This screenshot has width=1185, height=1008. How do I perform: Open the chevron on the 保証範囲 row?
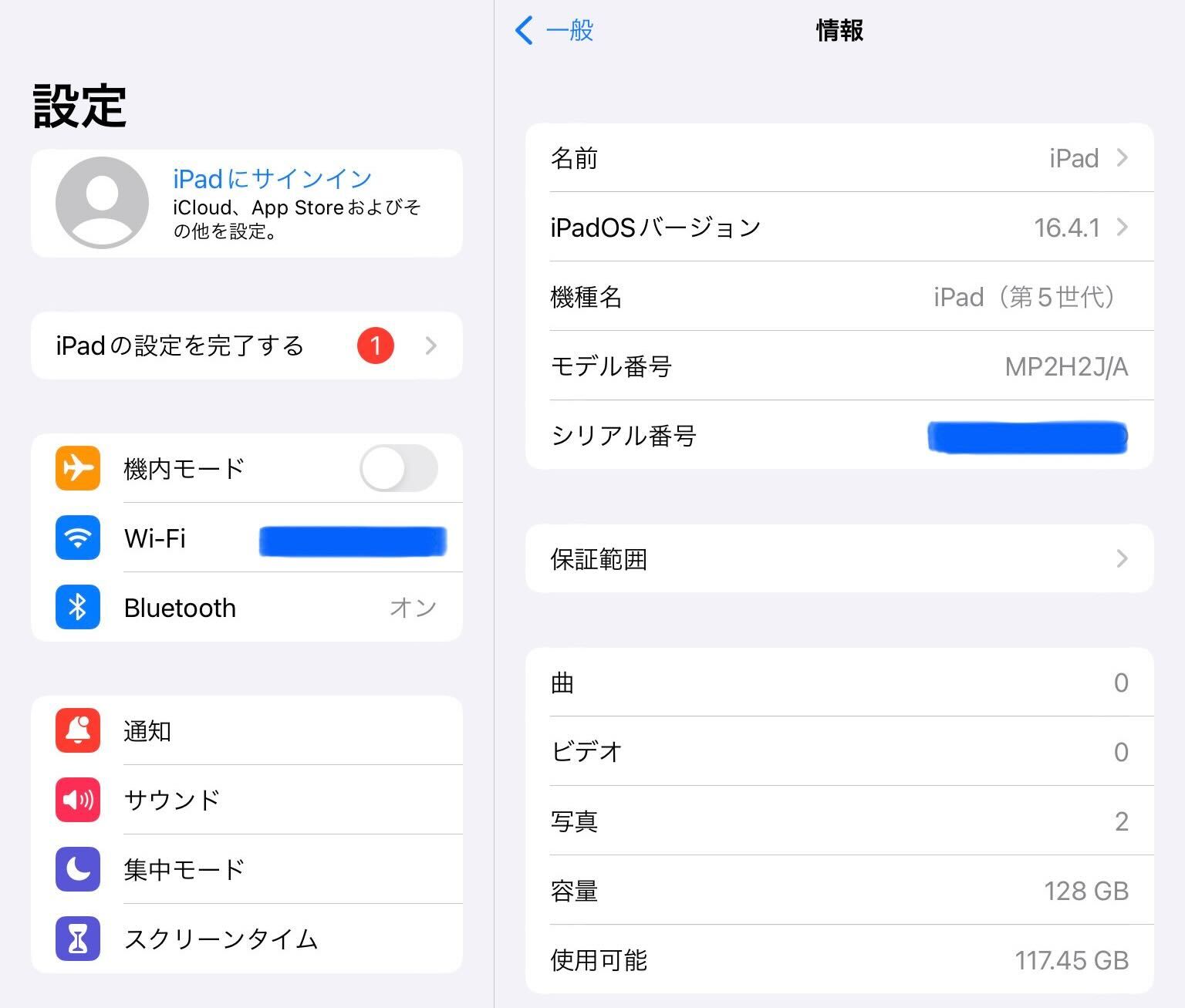click(1123, 559)
